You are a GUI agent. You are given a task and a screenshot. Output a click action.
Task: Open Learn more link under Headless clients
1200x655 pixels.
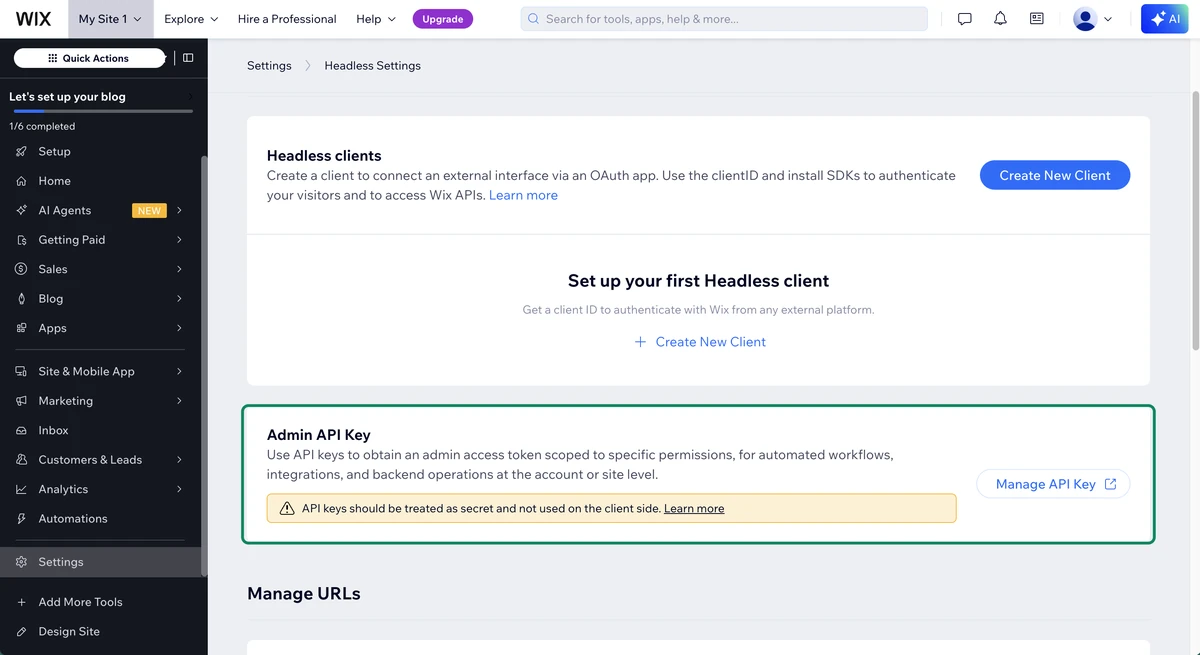click(x=523, y=195)
